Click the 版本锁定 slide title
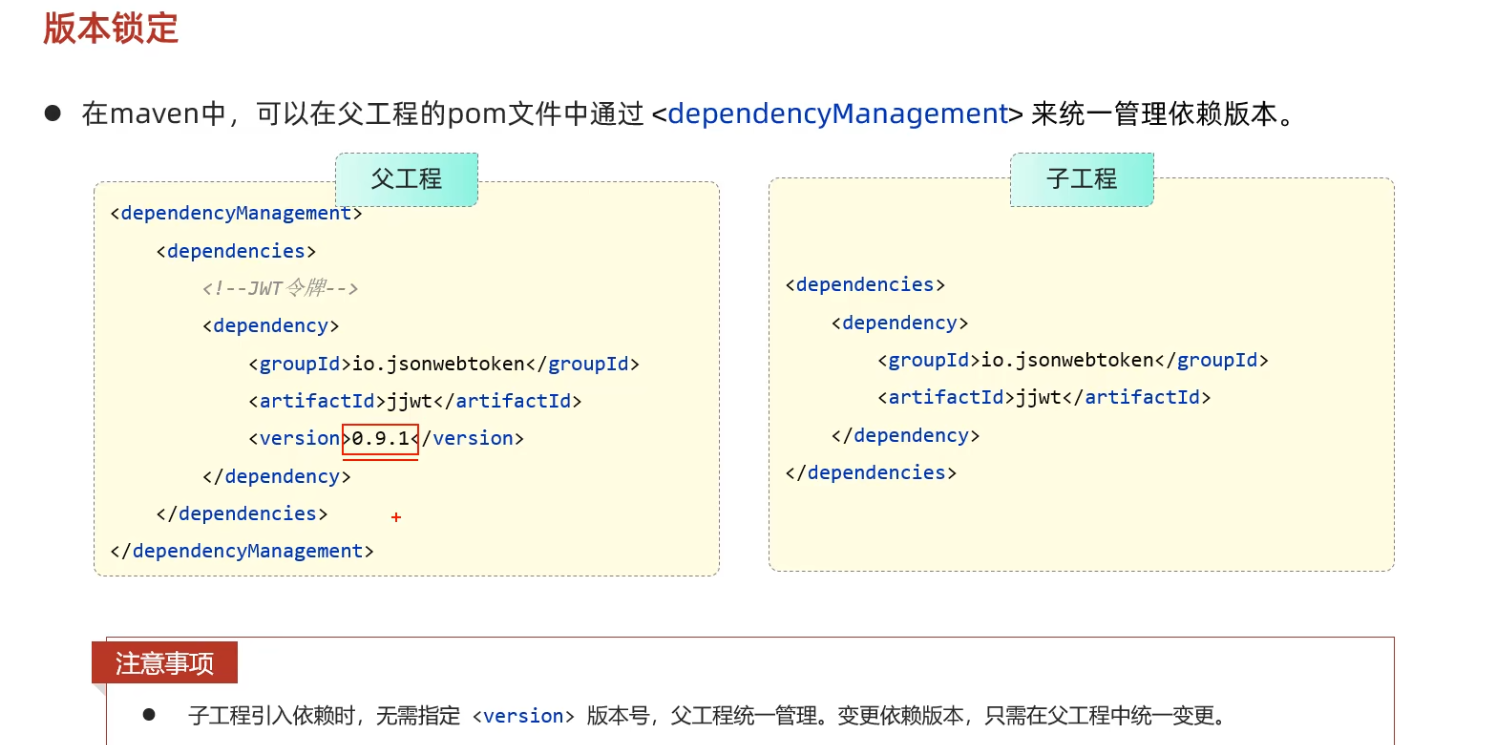The height and width of the screenshot is (745, 1503). tap(111, 27)
